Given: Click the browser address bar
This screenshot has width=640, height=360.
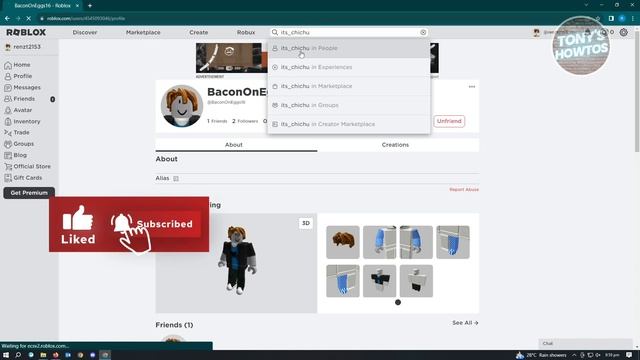Looking at the screenshot, I should 314,18.
